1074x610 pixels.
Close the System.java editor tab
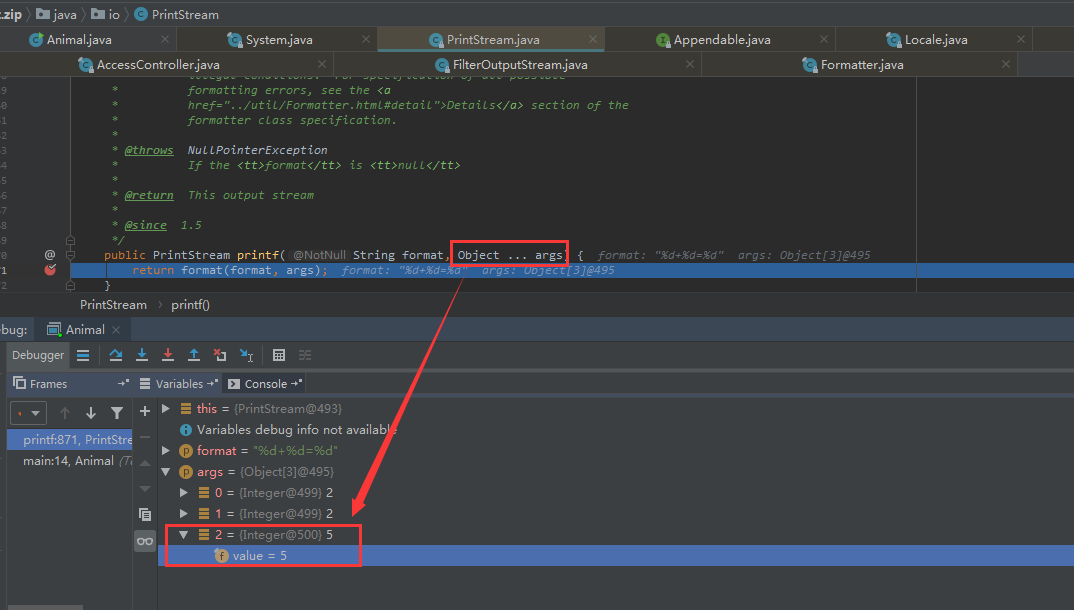[366, 40]
